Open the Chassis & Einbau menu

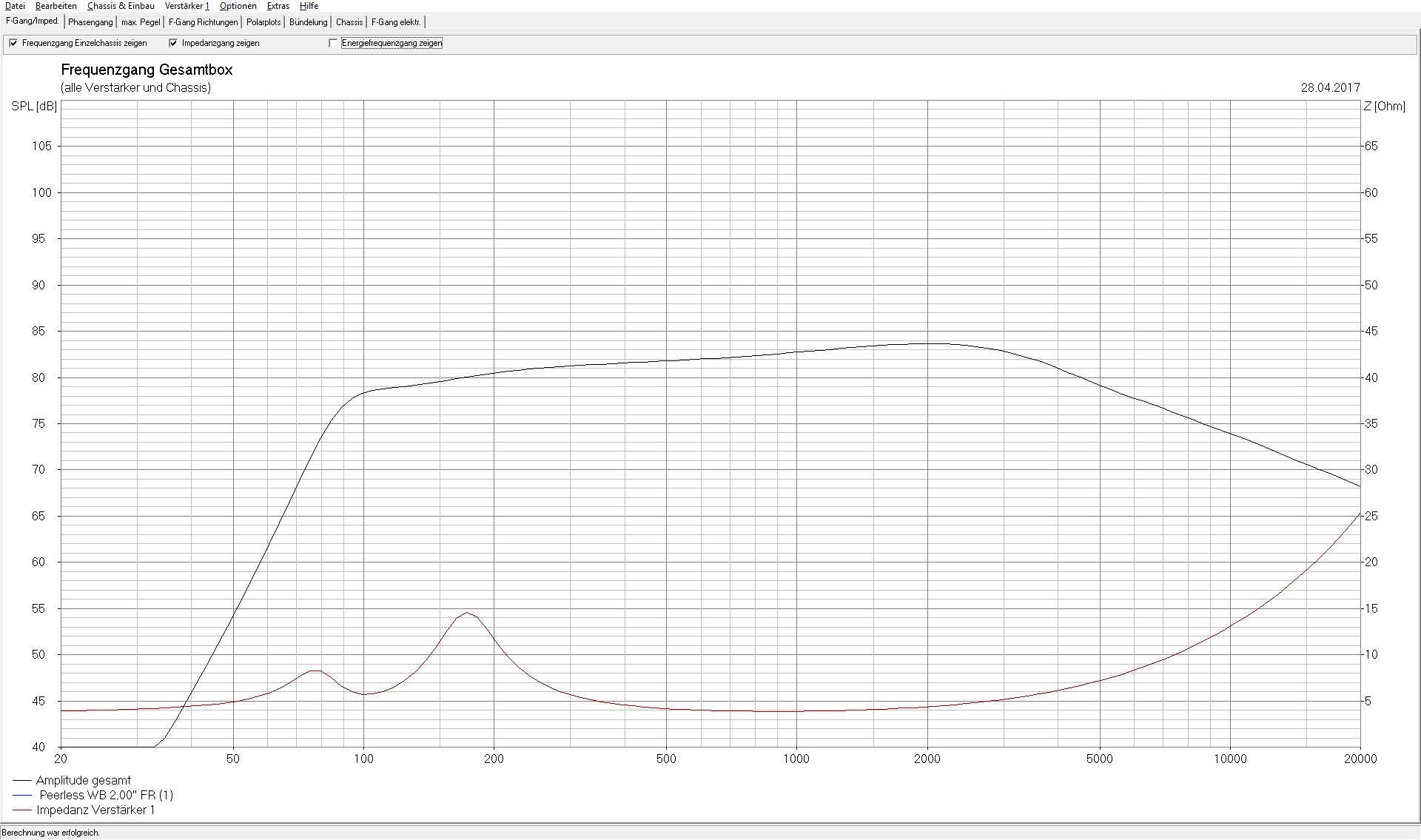[121, 6]
